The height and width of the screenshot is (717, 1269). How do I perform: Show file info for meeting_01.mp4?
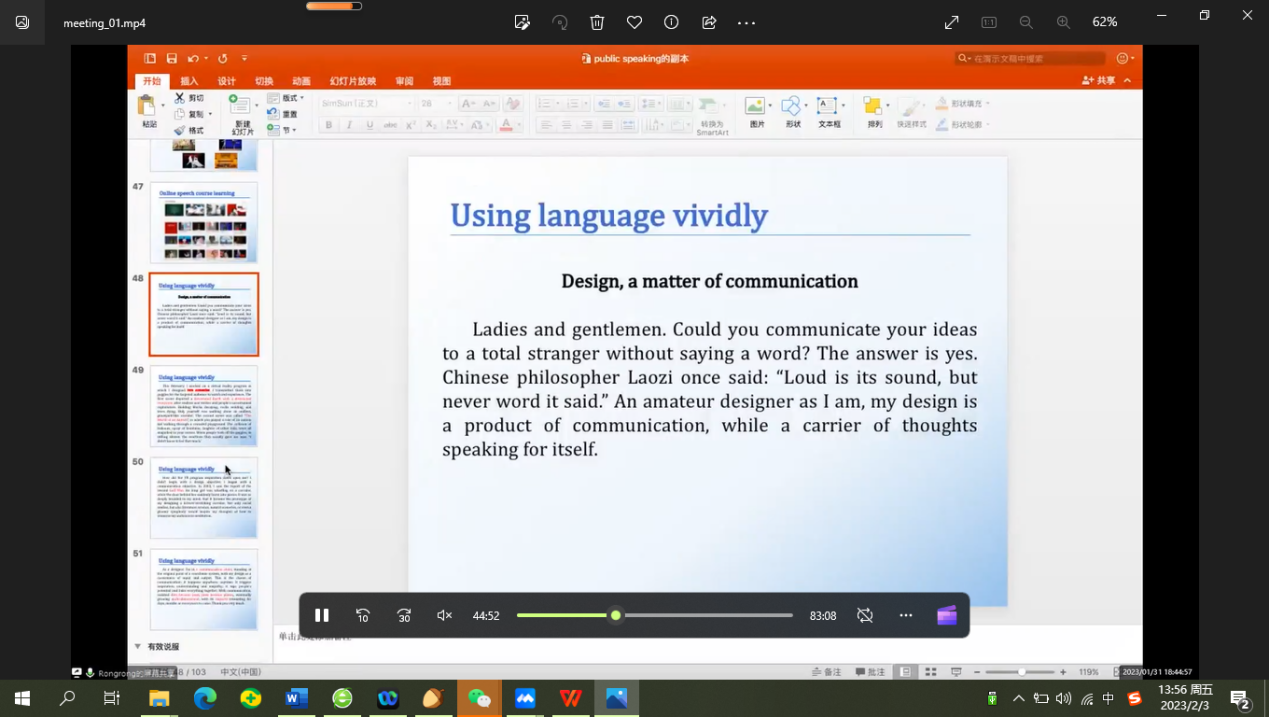(671, 22)
